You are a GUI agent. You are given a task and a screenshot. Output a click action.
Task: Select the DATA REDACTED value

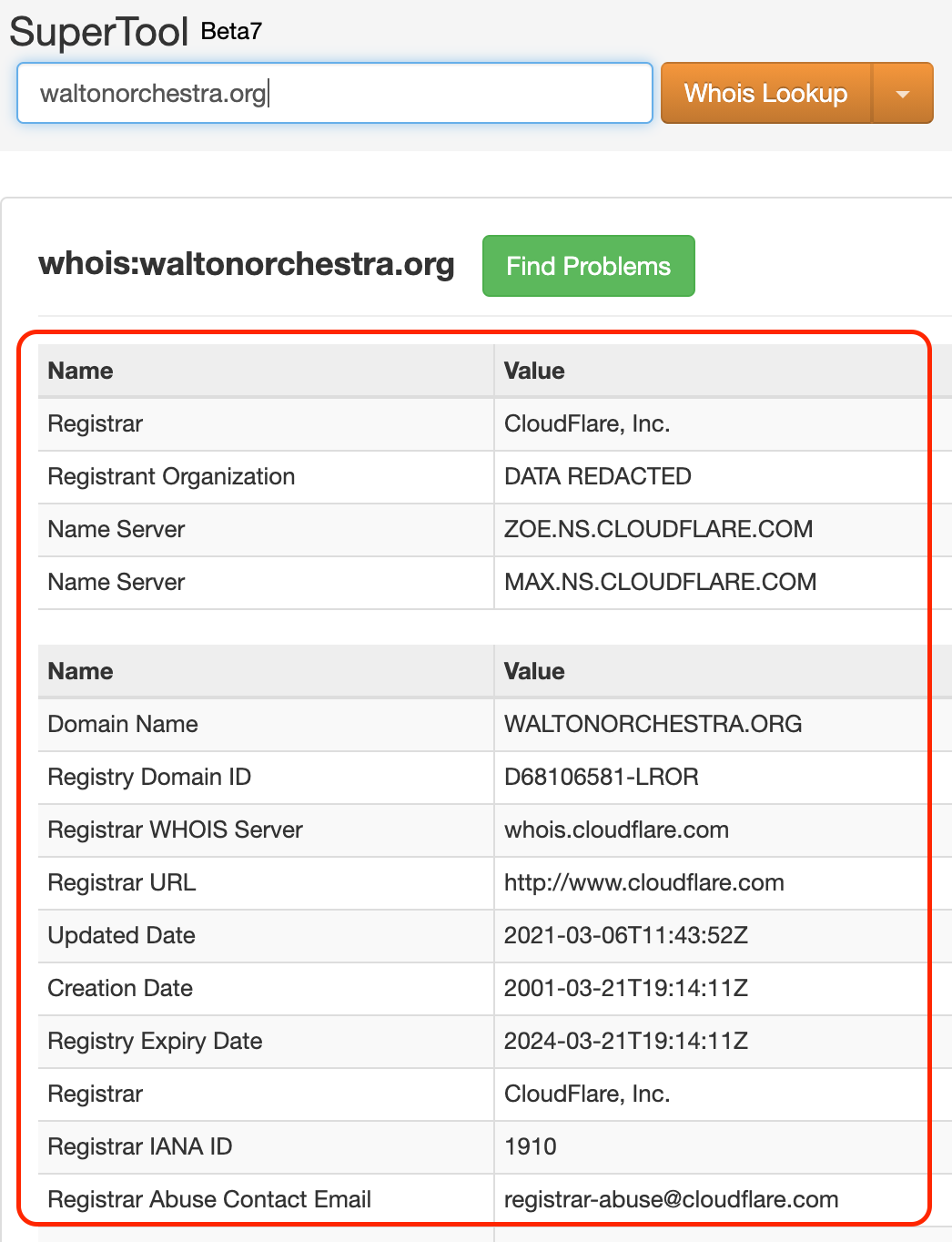pos(598,476)
